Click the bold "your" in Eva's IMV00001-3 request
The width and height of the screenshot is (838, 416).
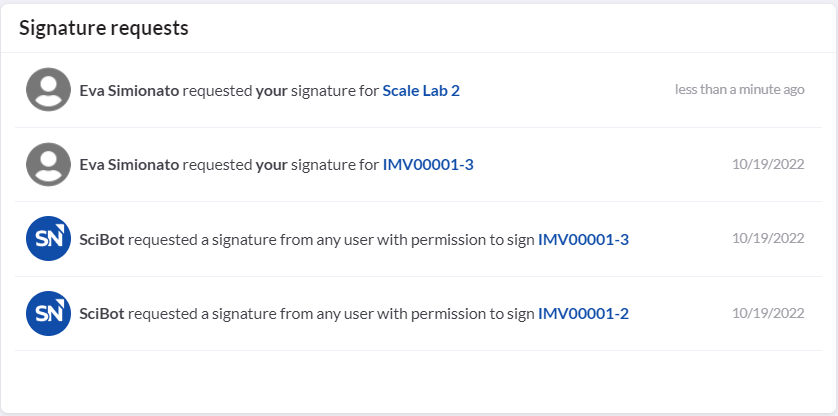coord(271,165)
